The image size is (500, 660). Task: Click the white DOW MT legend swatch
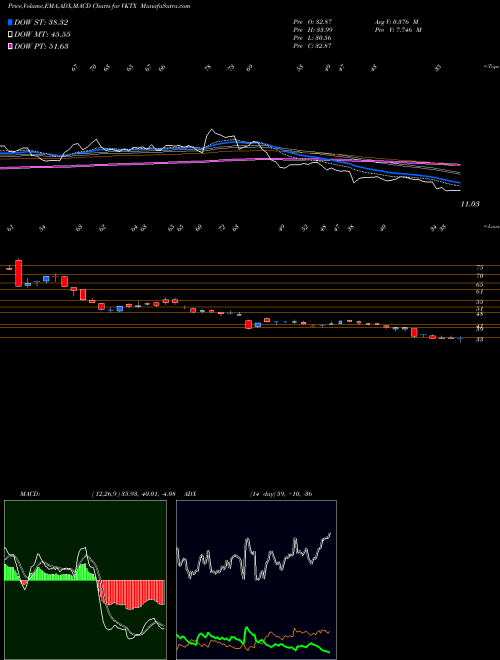(10, 35)
